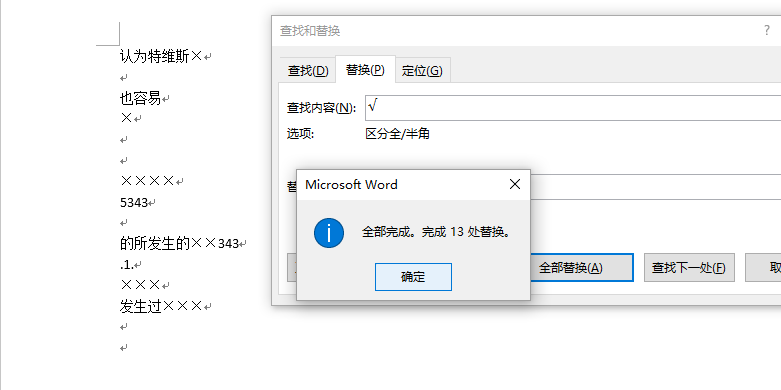
Task: Click the 查找和替换 dialog title
Action: click(x=310, y=31)
